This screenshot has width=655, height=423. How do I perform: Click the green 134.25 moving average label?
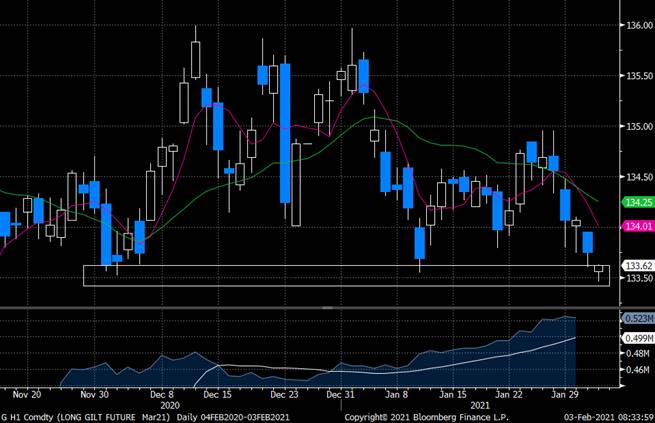click(638, 203)
